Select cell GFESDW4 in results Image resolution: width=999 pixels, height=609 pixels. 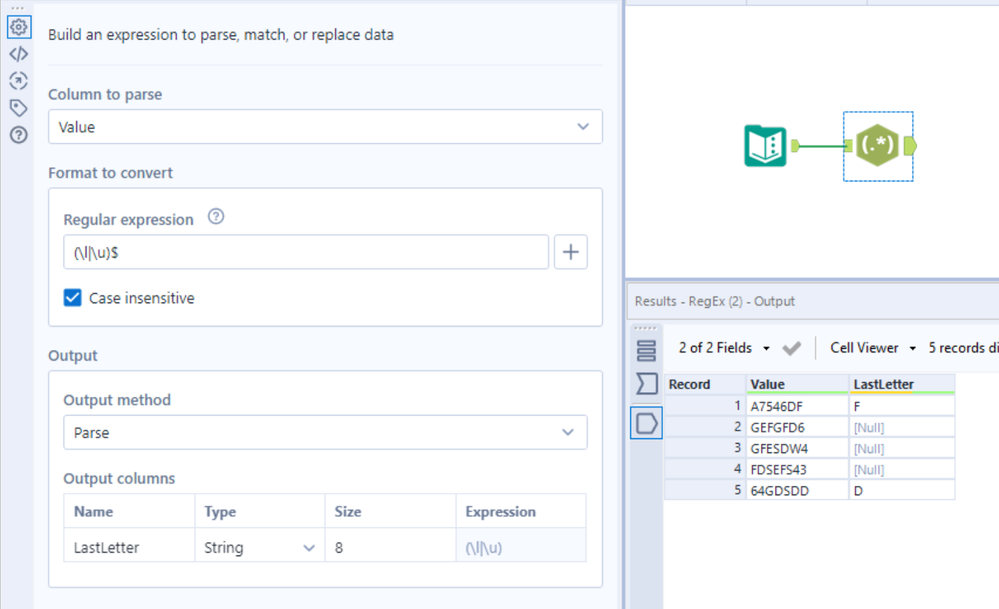point(797,448)
